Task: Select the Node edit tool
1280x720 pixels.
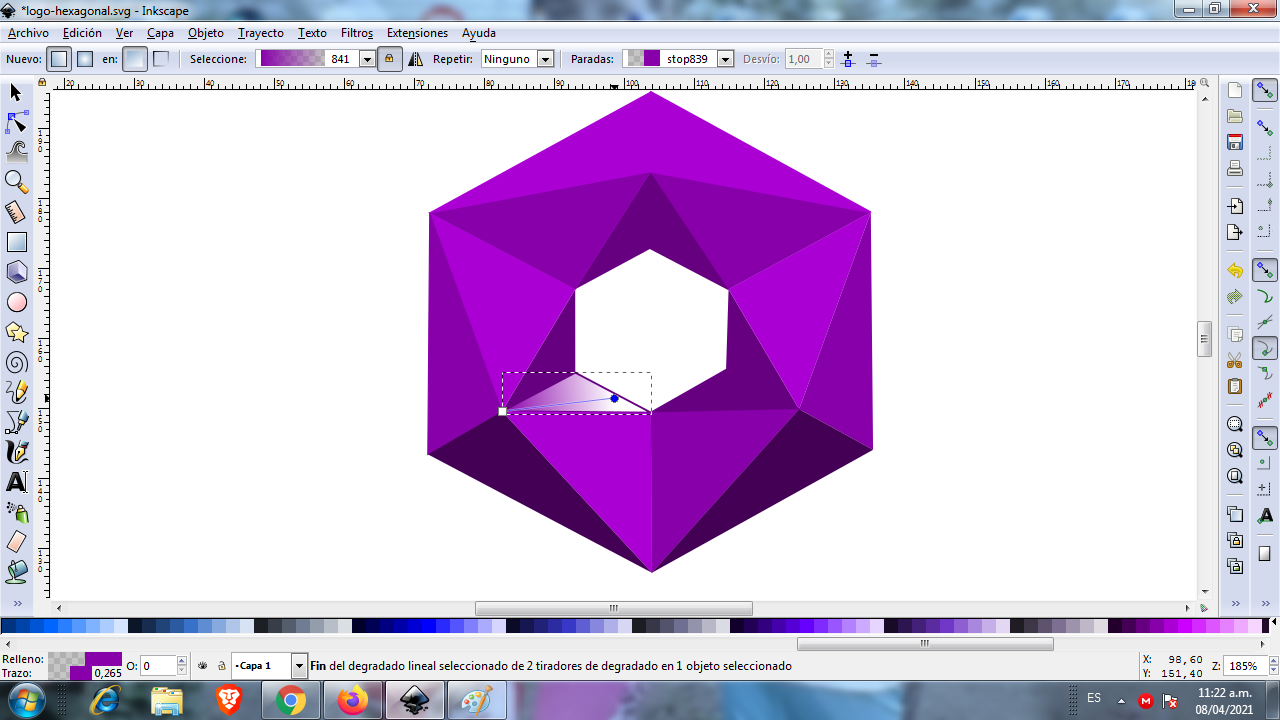Action: click(x=16, y=122)
